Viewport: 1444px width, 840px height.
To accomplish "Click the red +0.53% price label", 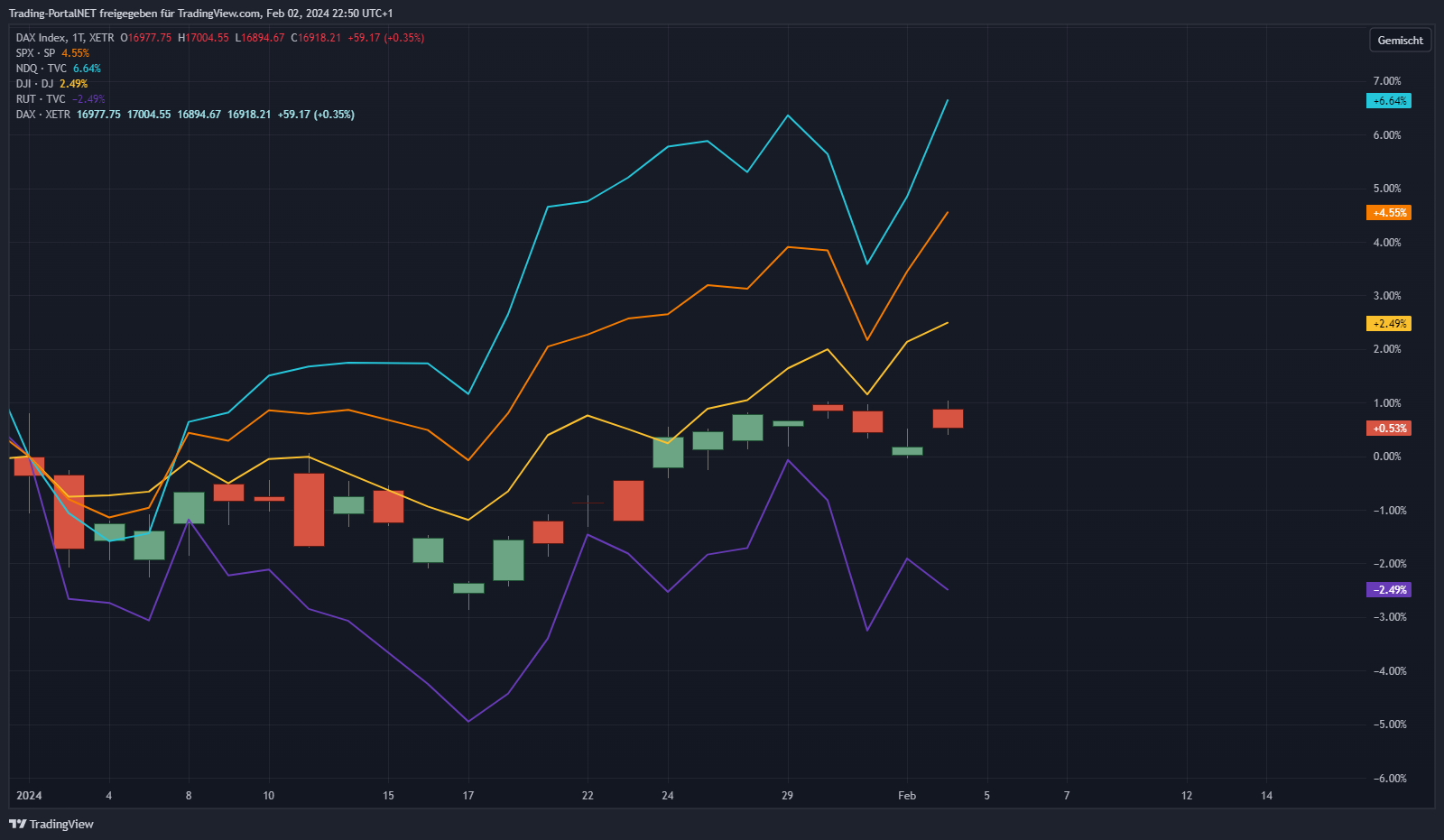I will pyautogui.click(x=1389, y=429).
